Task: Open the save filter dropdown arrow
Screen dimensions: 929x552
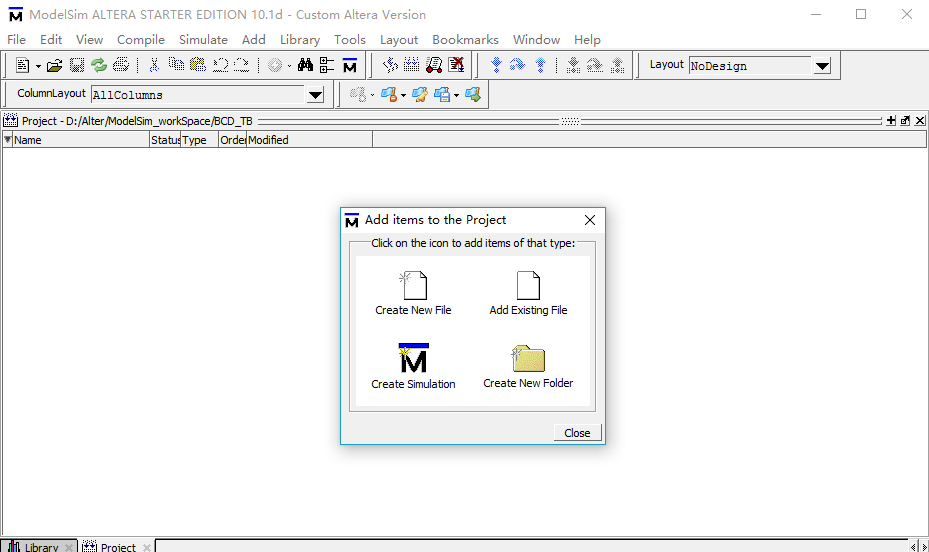Action: pos(456,95)
